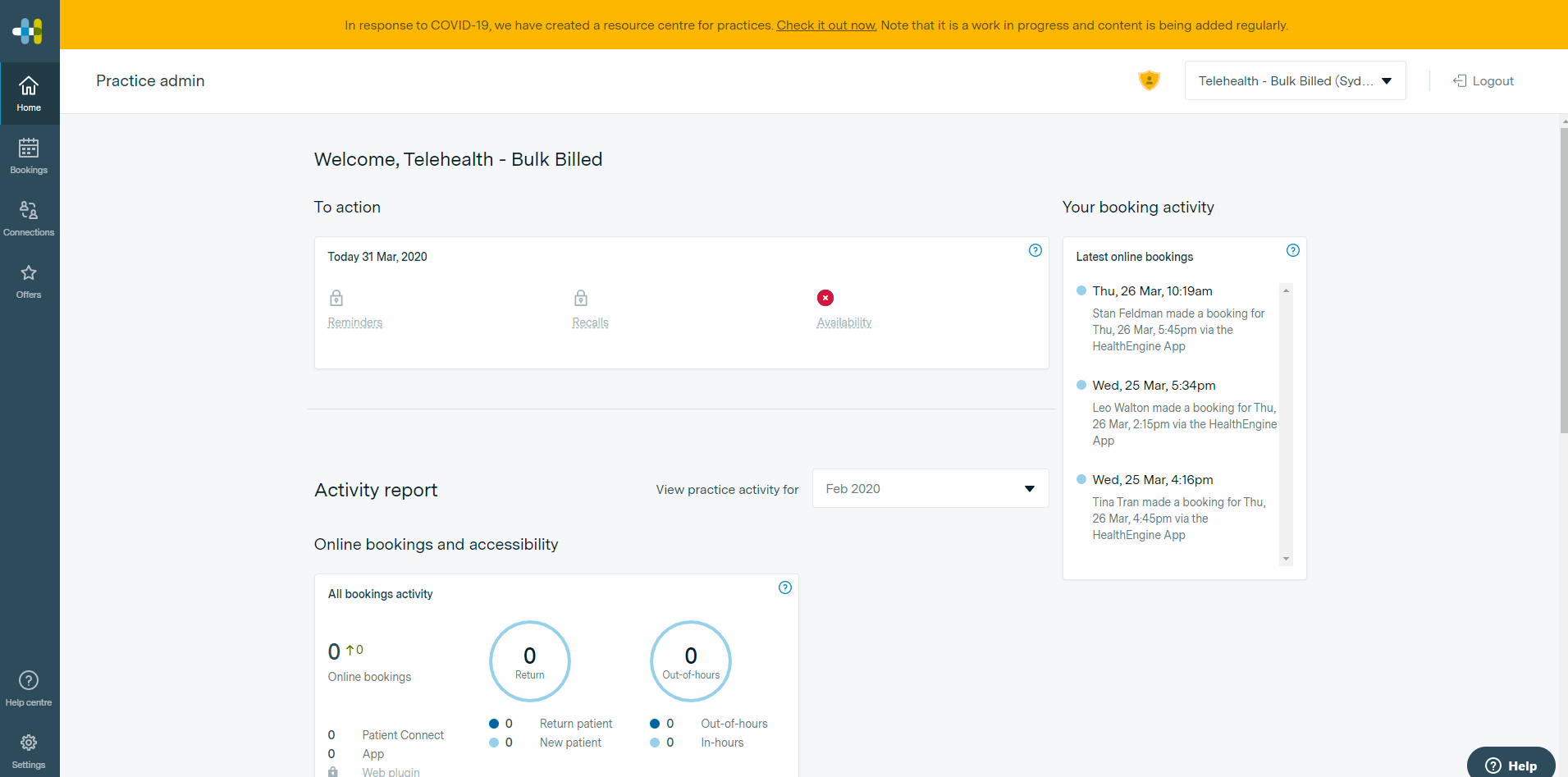This screenshot has width=1568, height=777.
Task: Click the yellow shield badge icon
Action: [1149, 80]
